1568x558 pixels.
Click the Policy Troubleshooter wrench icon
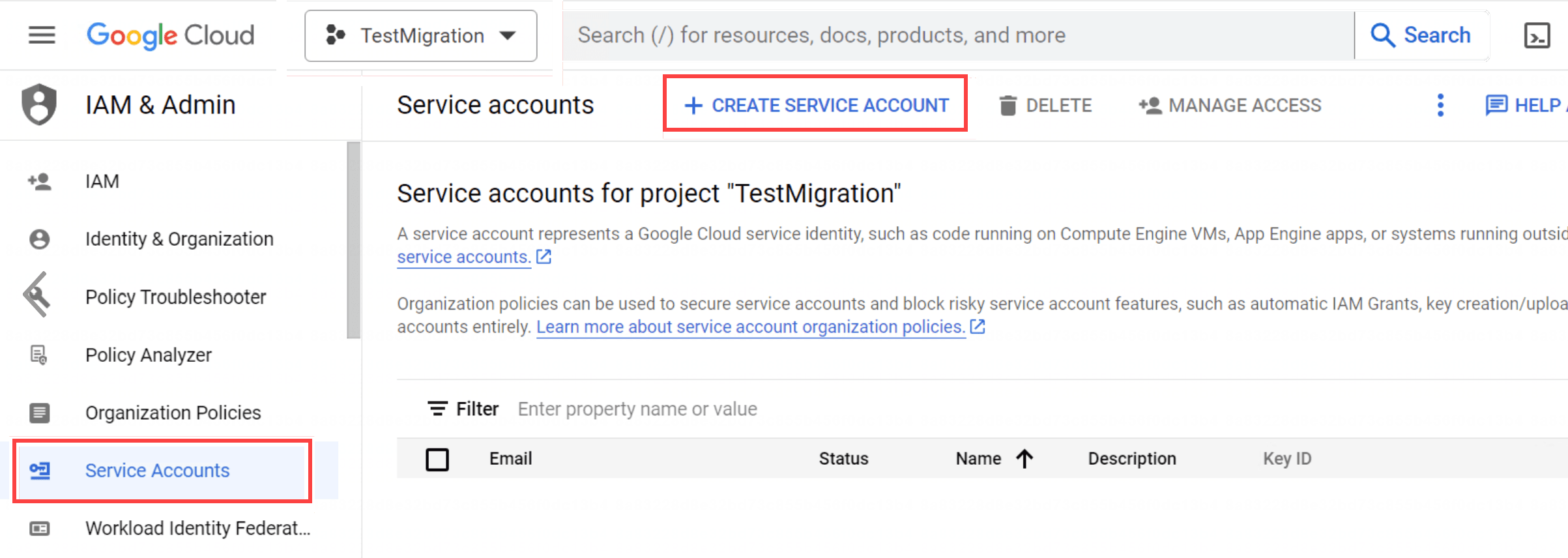38,295
